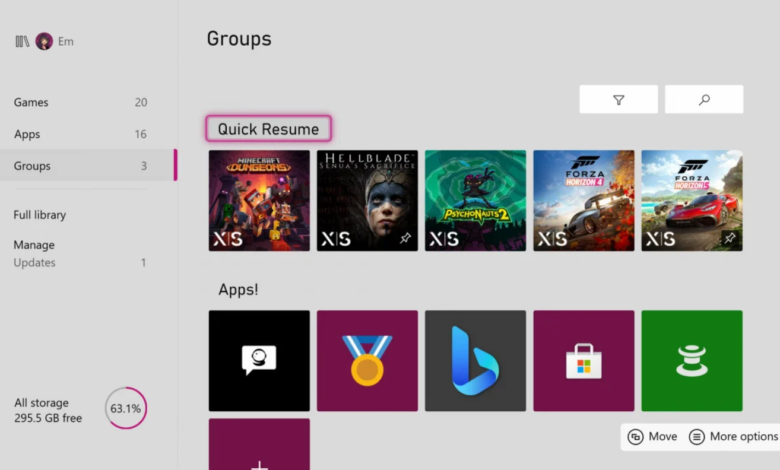The width and height of the screenshot is (780, 470).
Task: Click the Games count '20'
Action: click(x=141, y=102)
